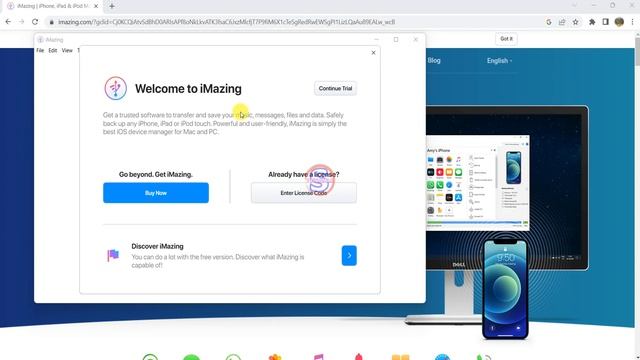
Task: Click the Google icon in address bar
Action: click(549, 22)
